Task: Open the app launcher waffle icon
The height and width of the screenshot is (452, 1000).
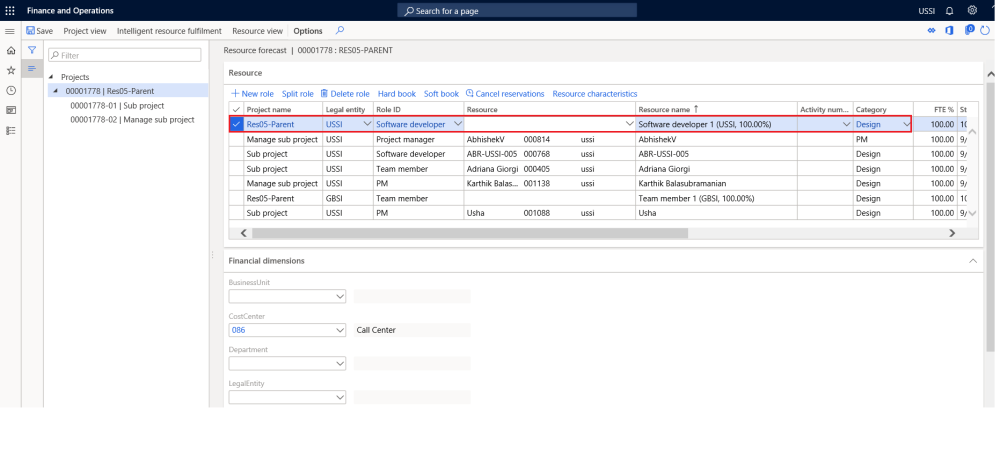Action: [11, 10]
